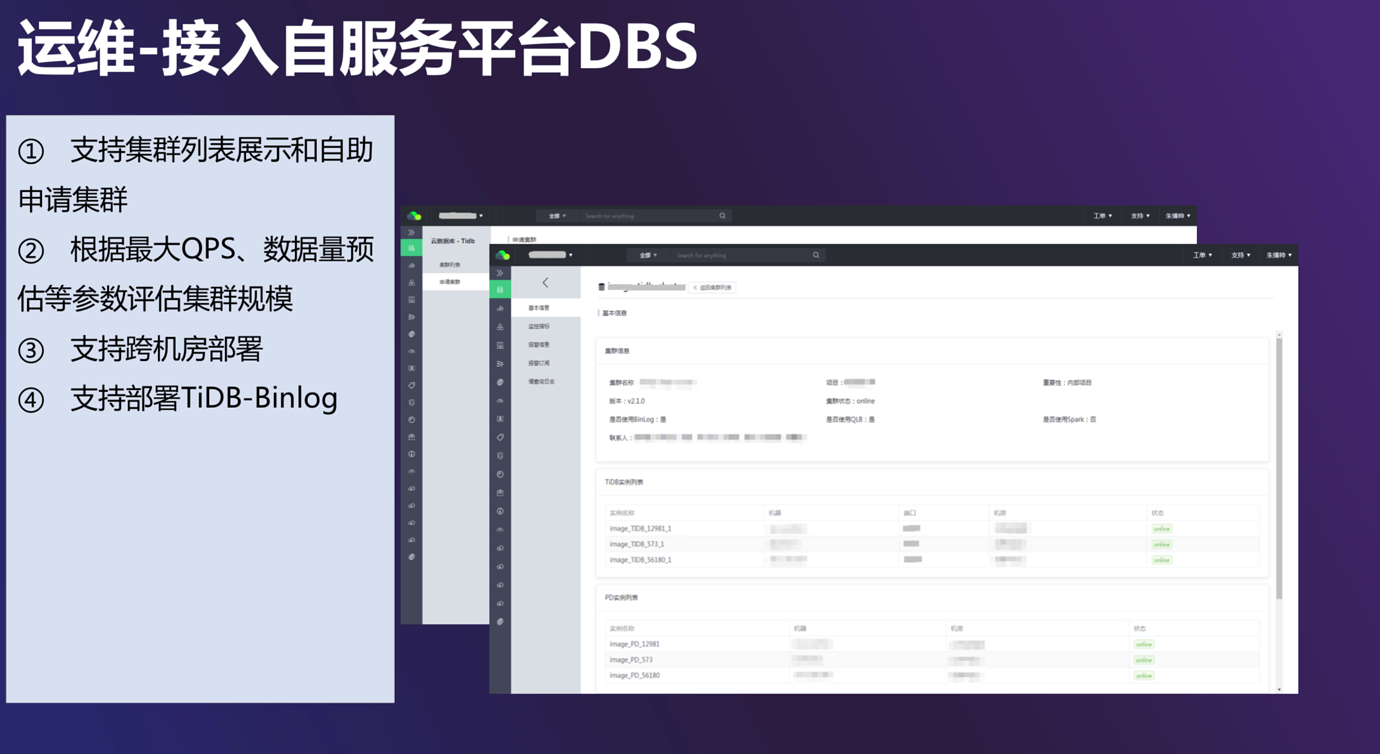This screenshot has height=754, width=1380.
Task: Click the search magnifier in the back window
Action: pos(722,216)
